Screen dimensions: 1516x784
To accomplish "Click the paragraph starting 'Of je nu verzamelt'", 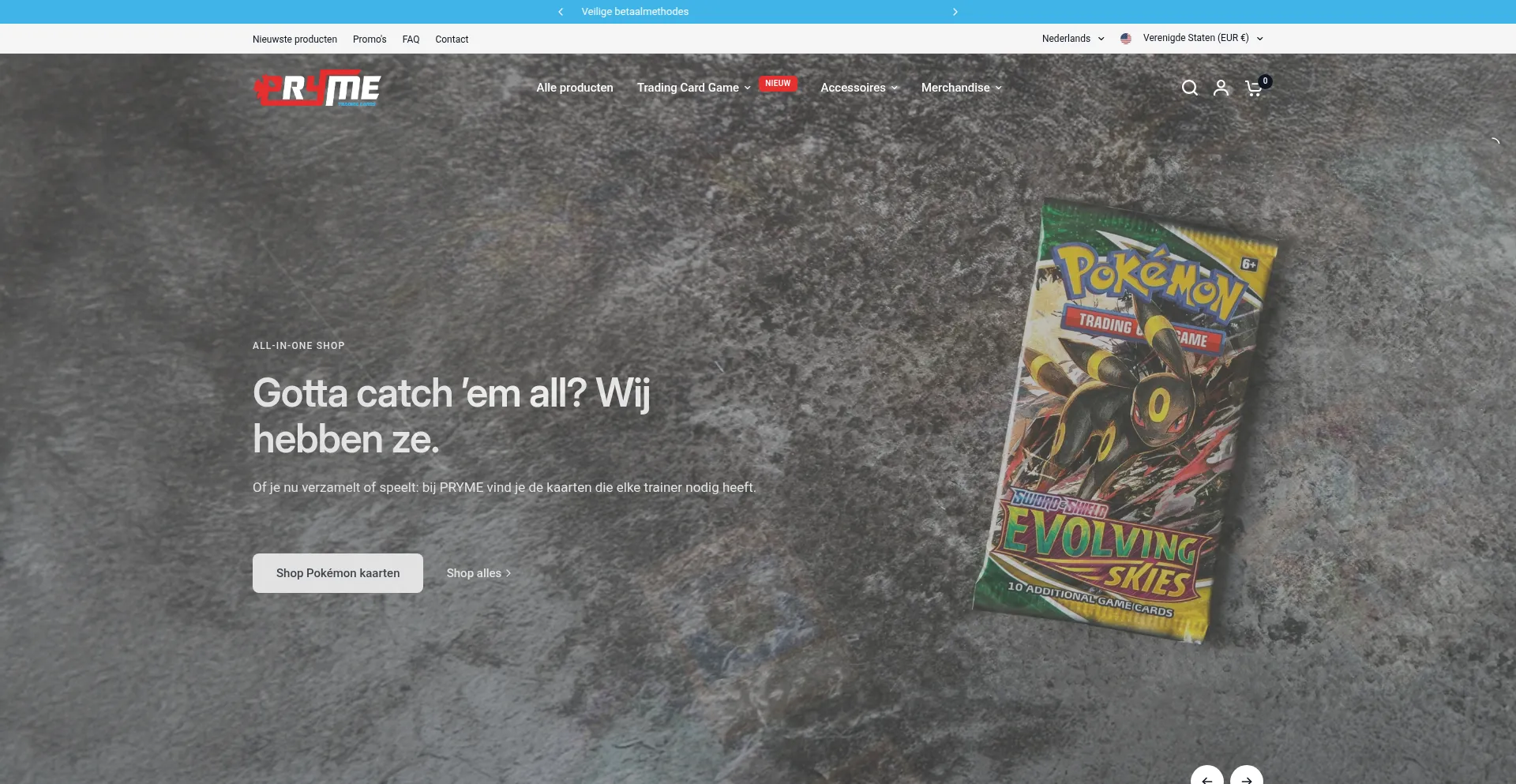I will [x=505, y=488].
